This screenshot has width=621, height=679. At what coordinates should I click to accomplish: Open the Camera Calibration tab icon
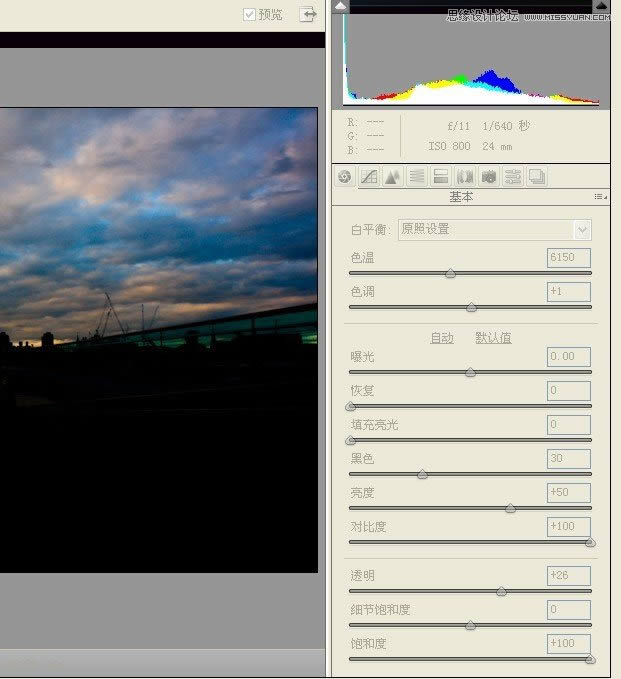point(488,177)
